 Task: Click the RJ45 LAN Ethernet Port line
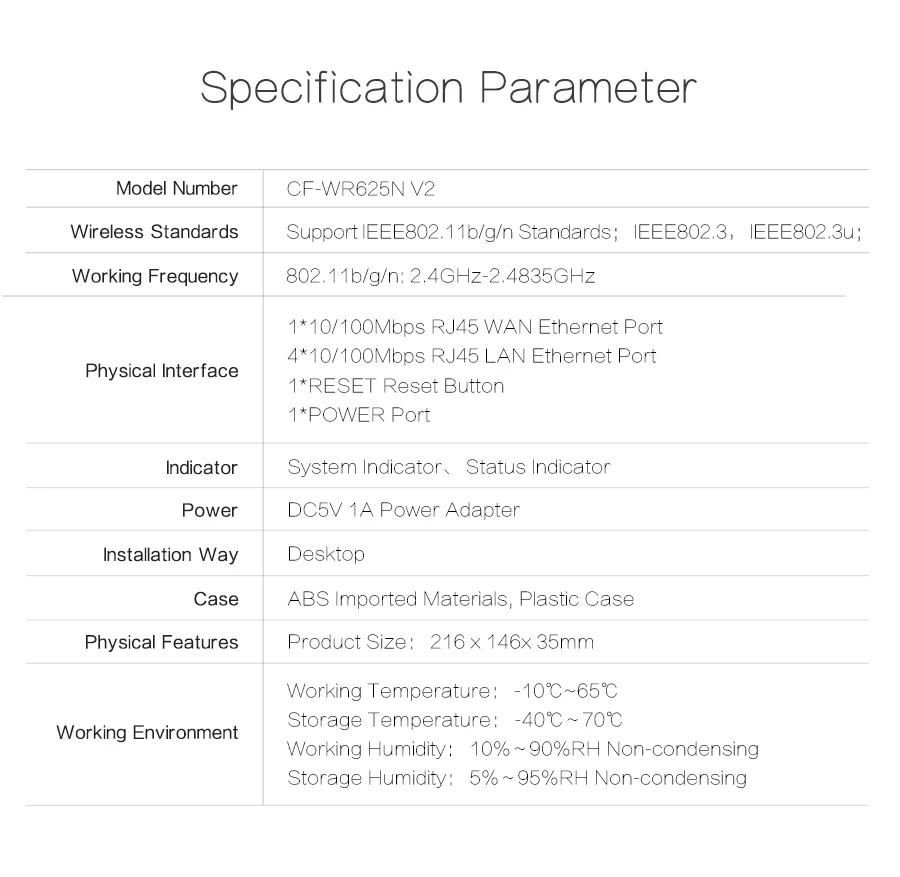point(472,356)
